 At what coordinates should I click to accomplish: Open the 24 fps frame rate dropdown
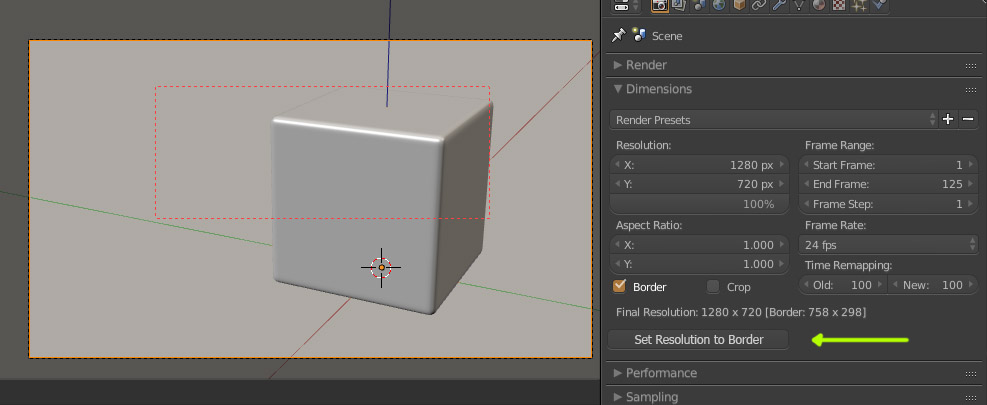pyautogui.click(x=888, y=244)
